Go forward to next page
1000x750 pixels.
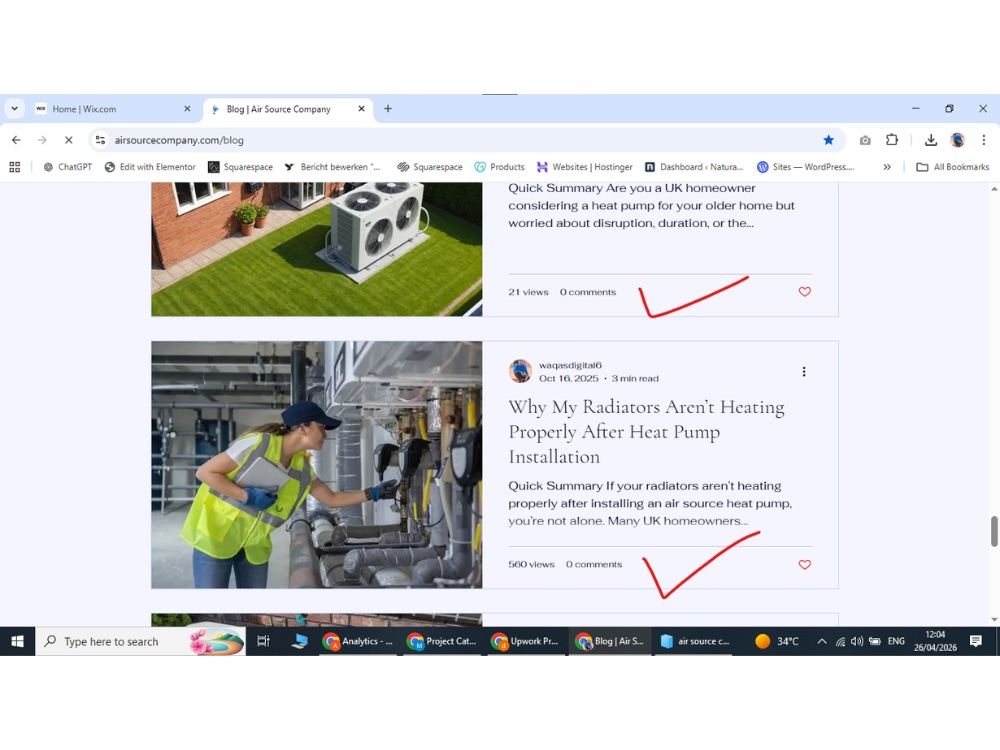42,140
